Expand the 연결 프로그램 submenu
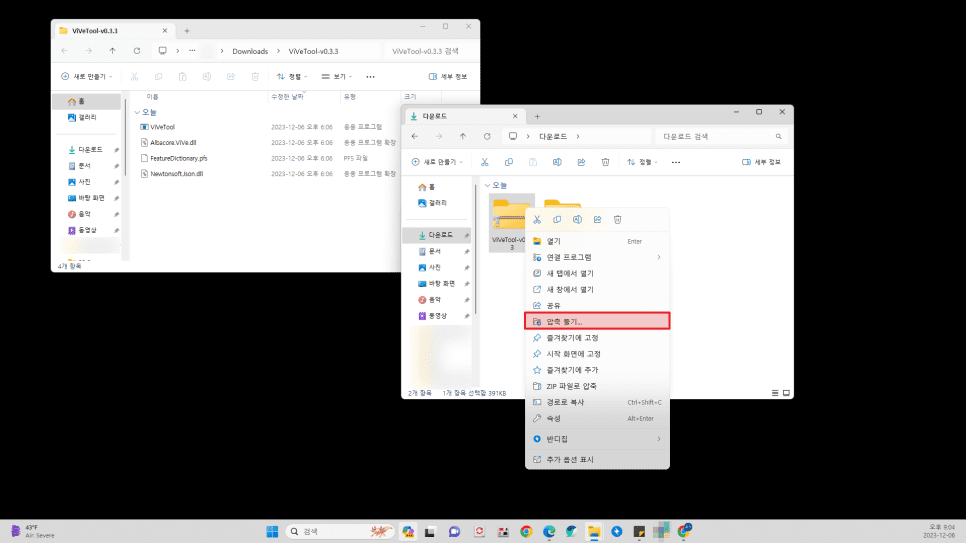The image size is (966, 543). click(x=597, y=257)
